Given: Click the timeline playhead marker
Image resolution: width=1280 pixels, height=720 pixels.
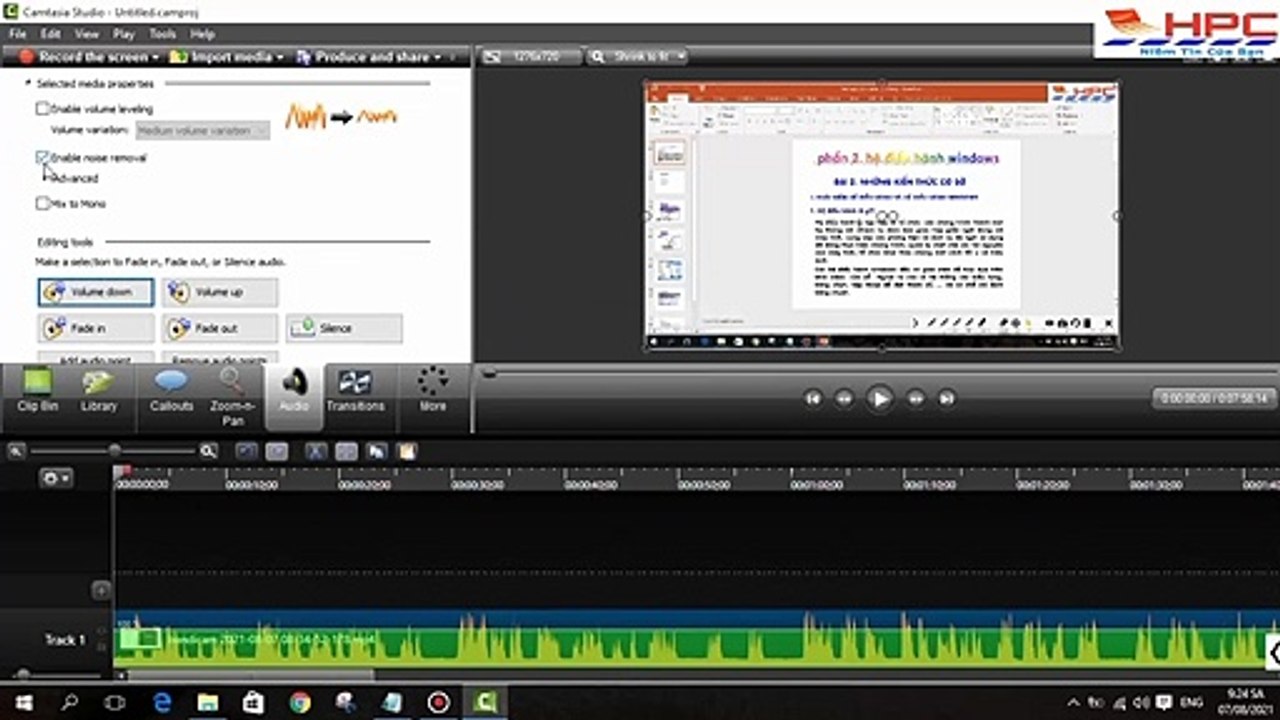Looking at the screenshot, I should point(121,471).
